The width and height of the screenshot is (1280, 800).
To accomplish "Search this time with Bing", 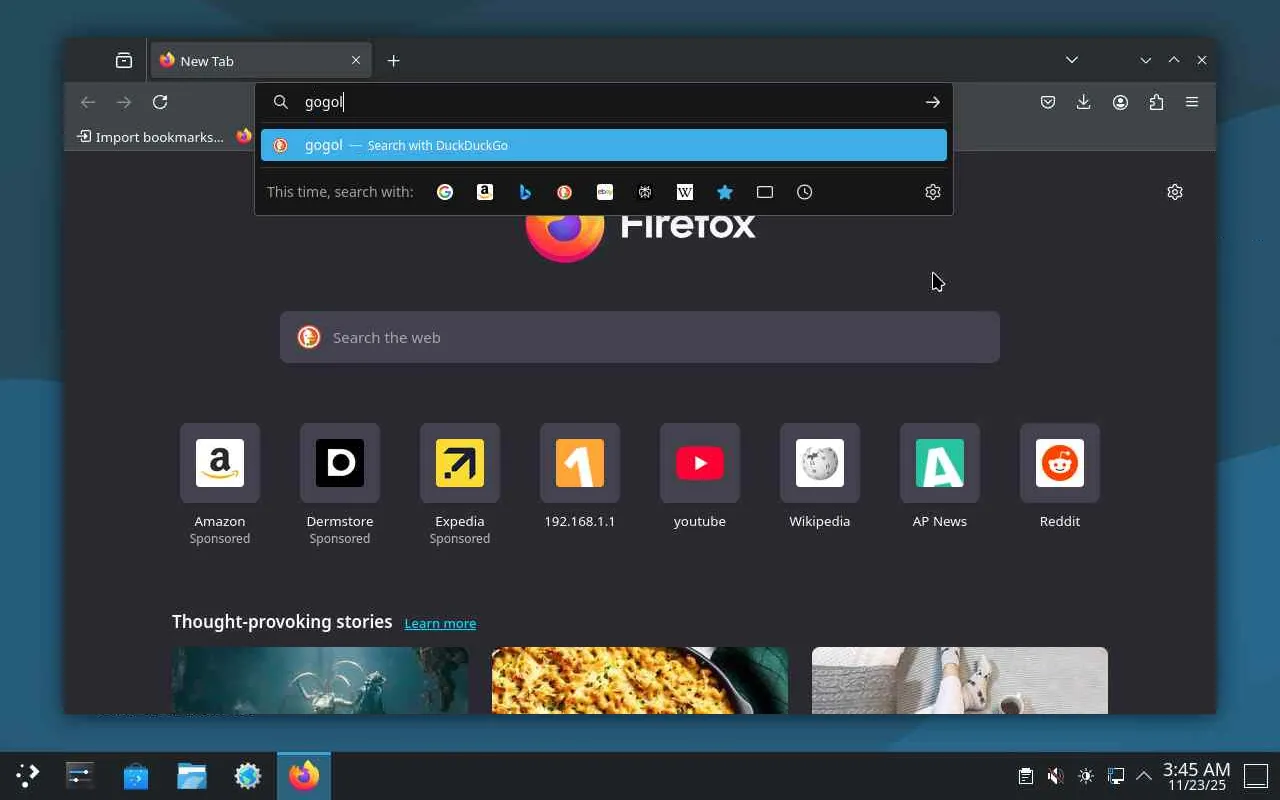I will click(x=525, y=192).
